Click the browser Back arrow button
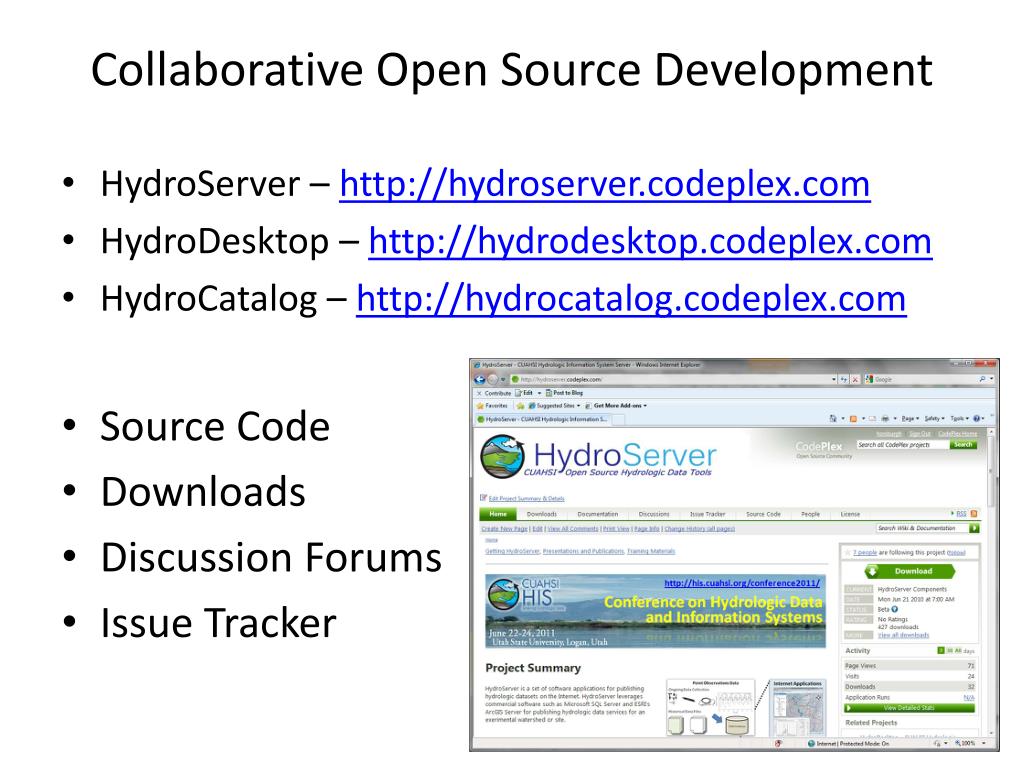1024x768 pixels. (x=480, y=379)
